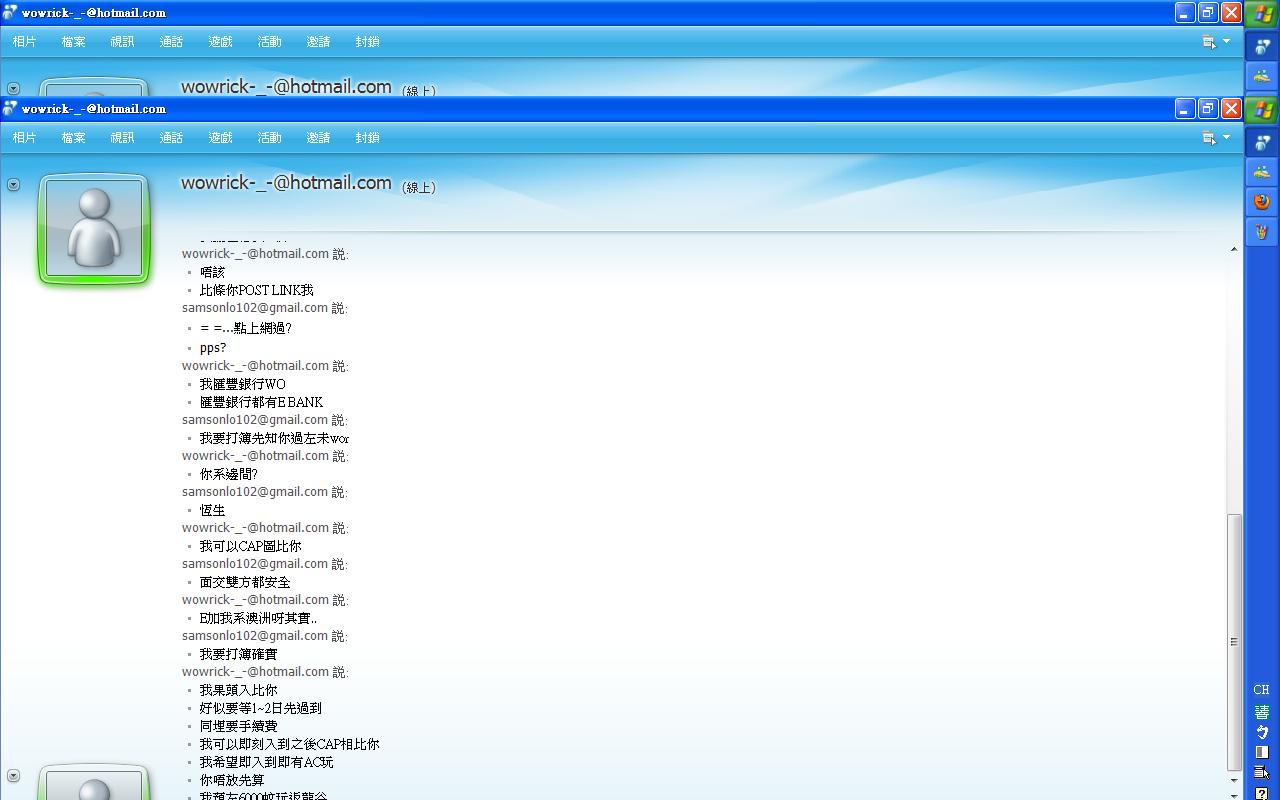Open 檔案 menu in the front window
Screen dimensions: 1280x800
[x=73, y=138]
